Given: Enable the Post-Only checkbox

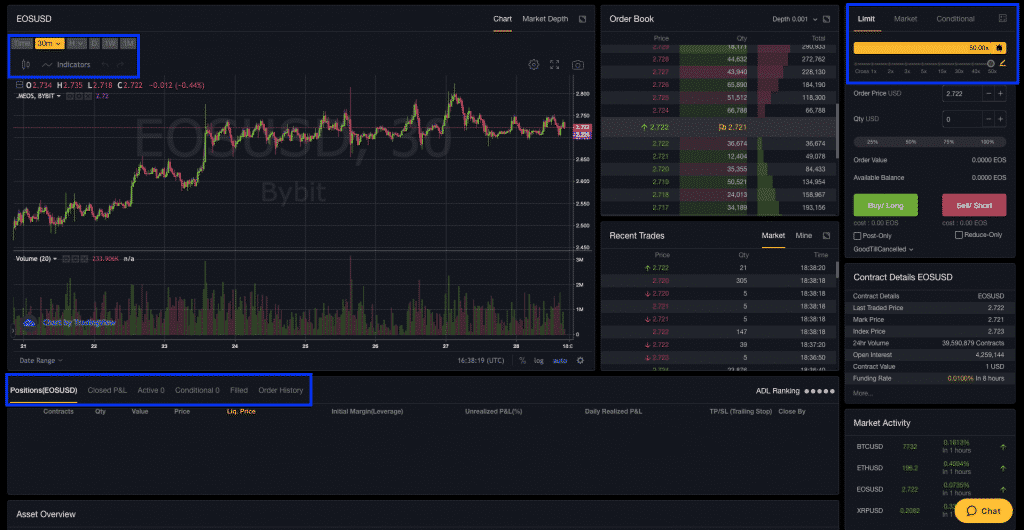Looking at the screenshot, I should point(857,236).
